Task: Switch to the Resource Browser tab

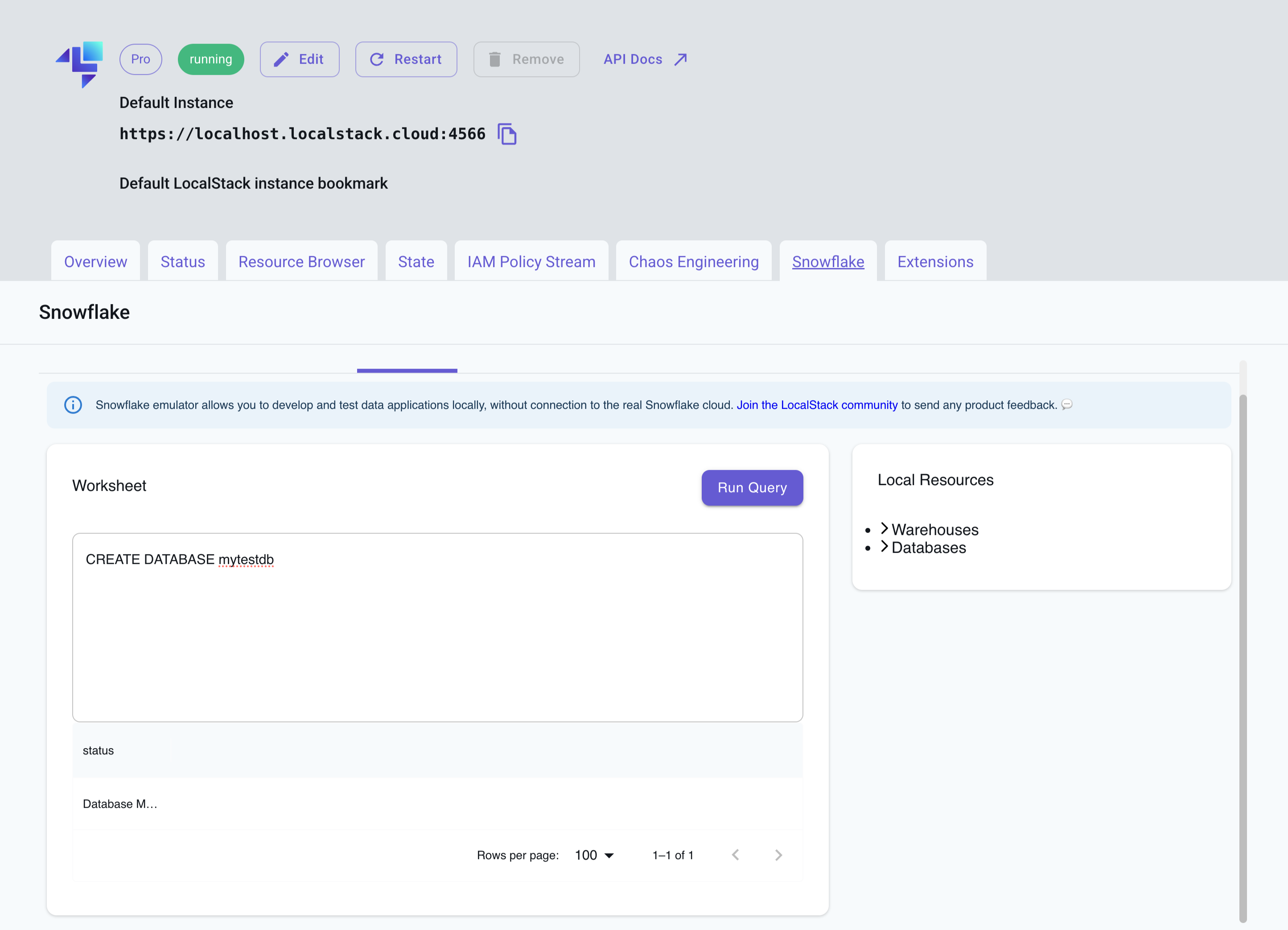Action: 301,262
